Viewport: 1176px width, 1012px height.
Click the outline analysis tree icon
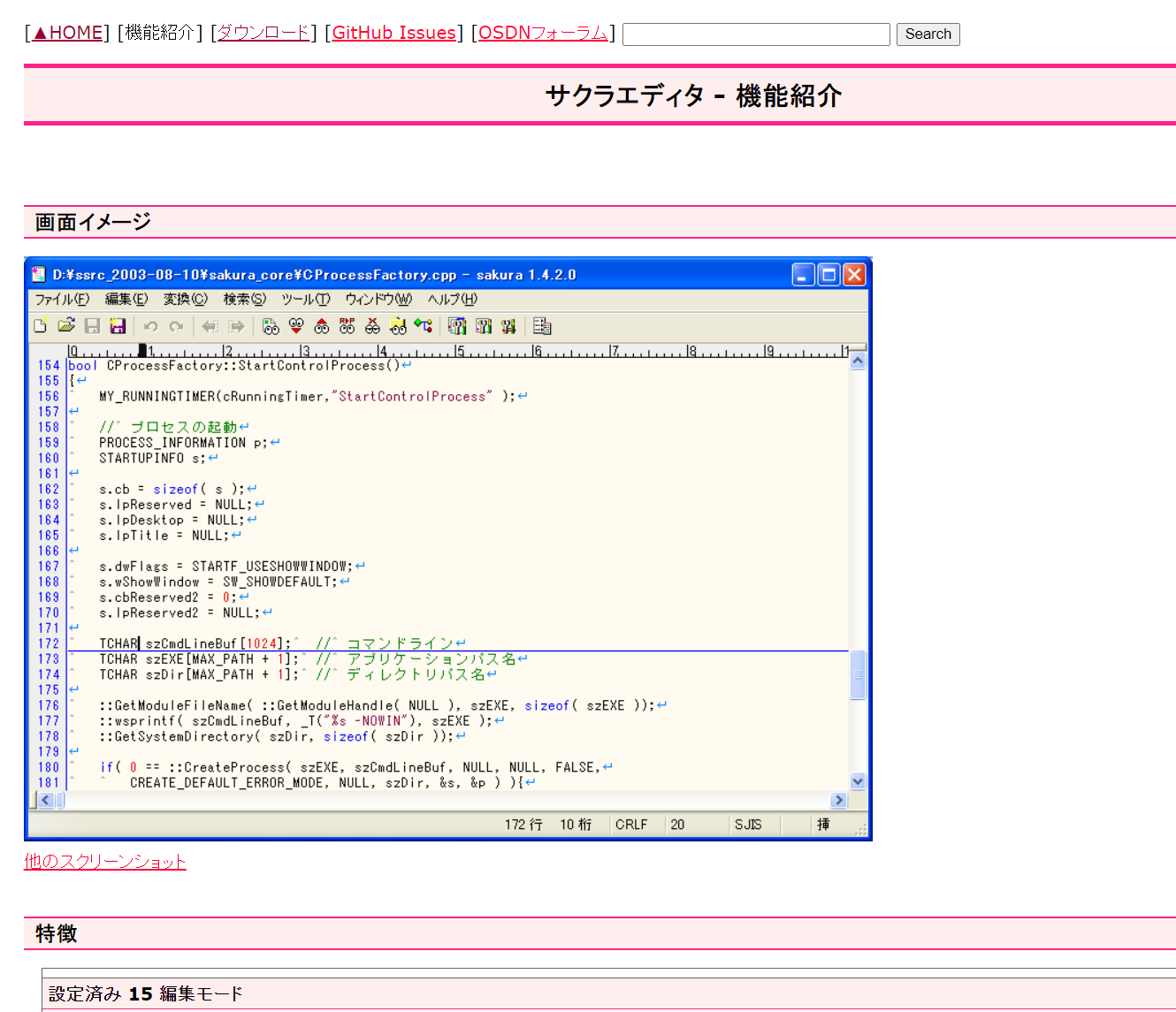click(424, 326)
